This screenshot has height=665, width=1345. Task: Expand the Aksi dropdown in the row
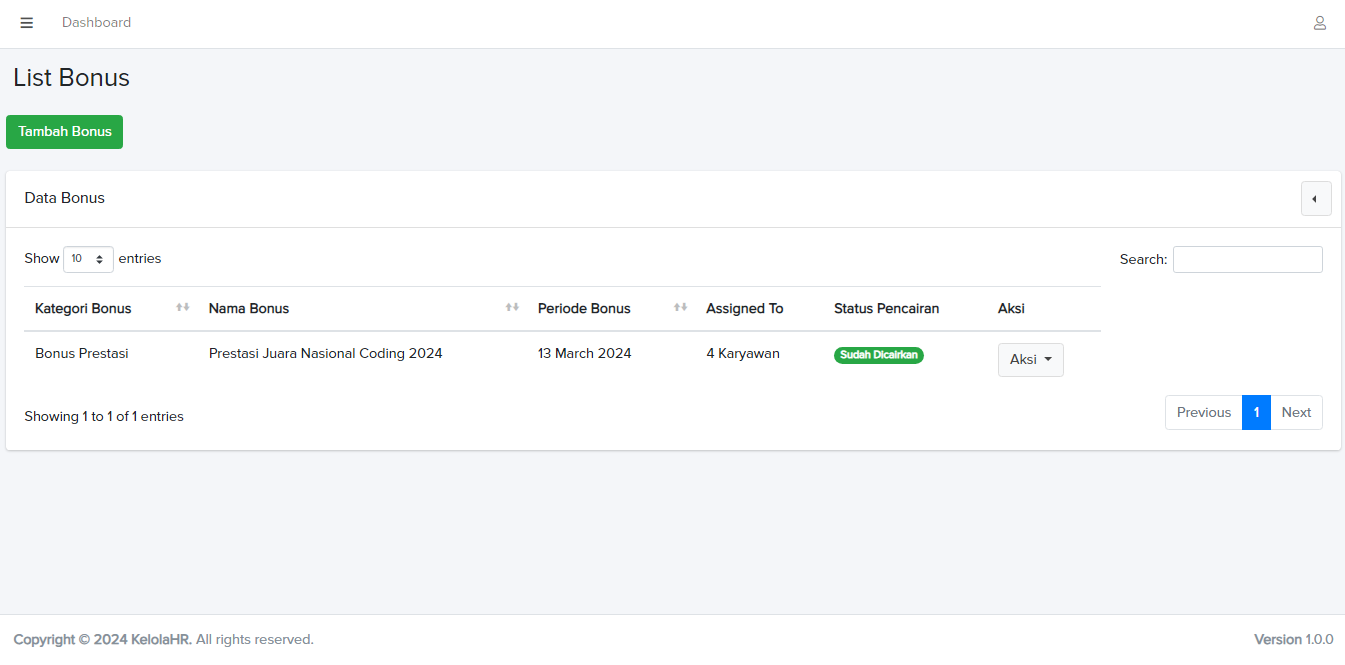tap(1030, 360)
